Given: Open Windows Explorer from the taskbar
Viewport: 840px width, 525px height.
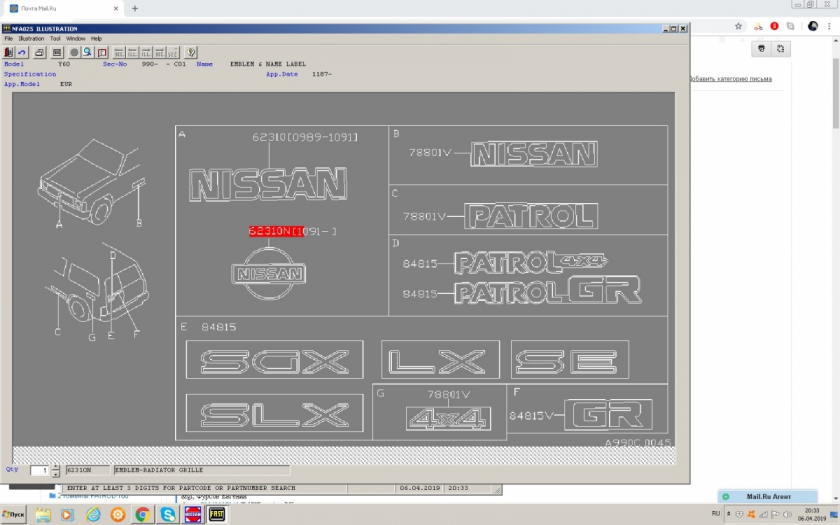Looking at the screenshot, I should (43, 515).
